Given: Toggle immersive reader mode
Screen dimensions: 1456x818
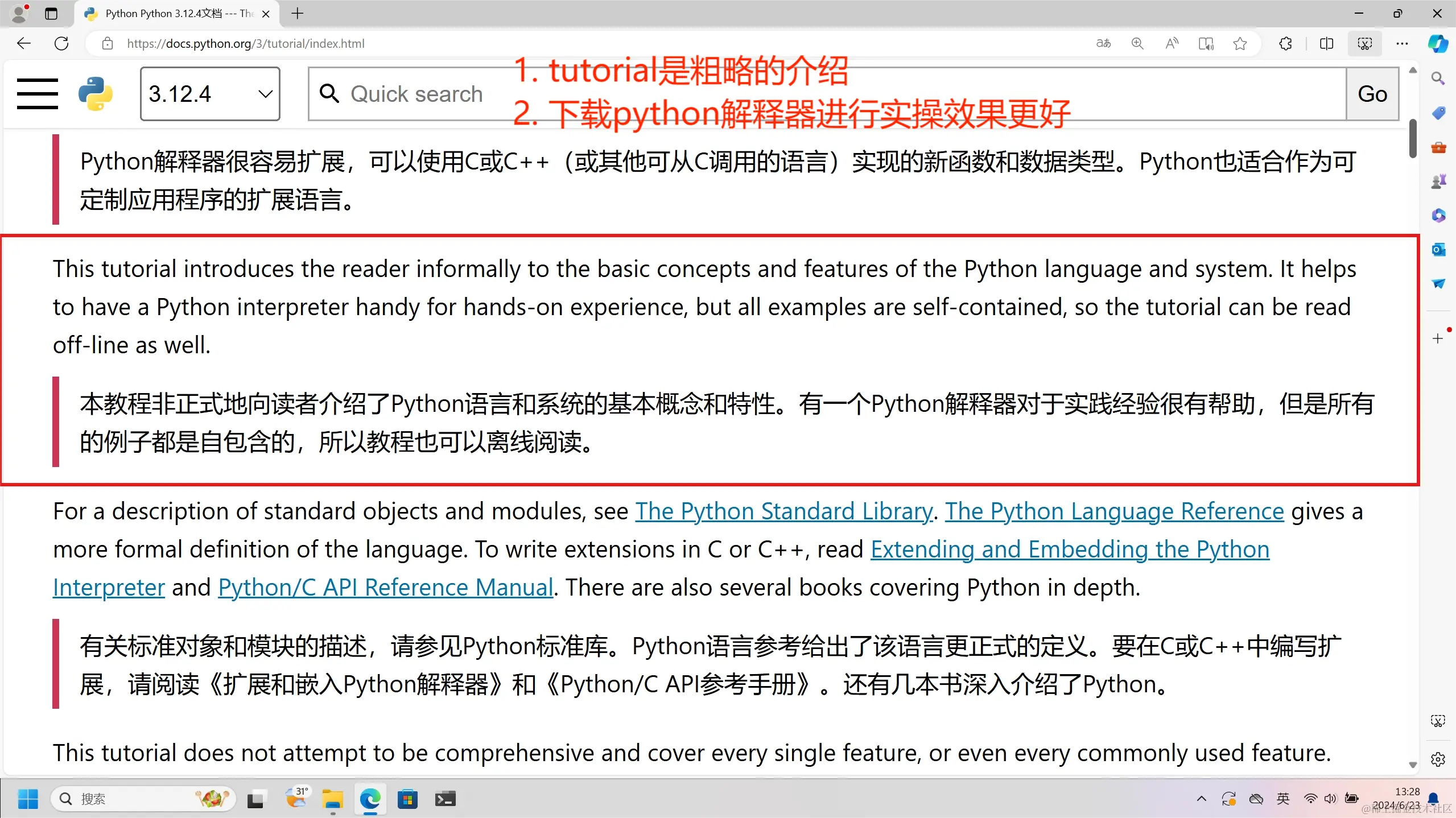Looking at the screenshot, I should coord(1206,43).
